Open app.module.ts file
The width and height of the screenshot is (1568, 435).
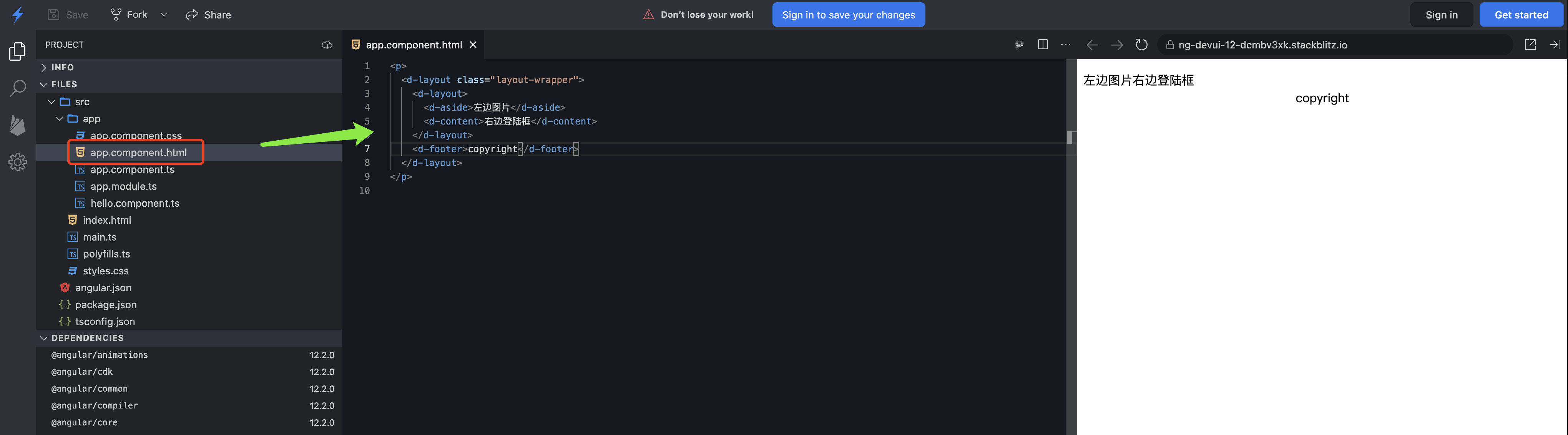pos(189,186)
